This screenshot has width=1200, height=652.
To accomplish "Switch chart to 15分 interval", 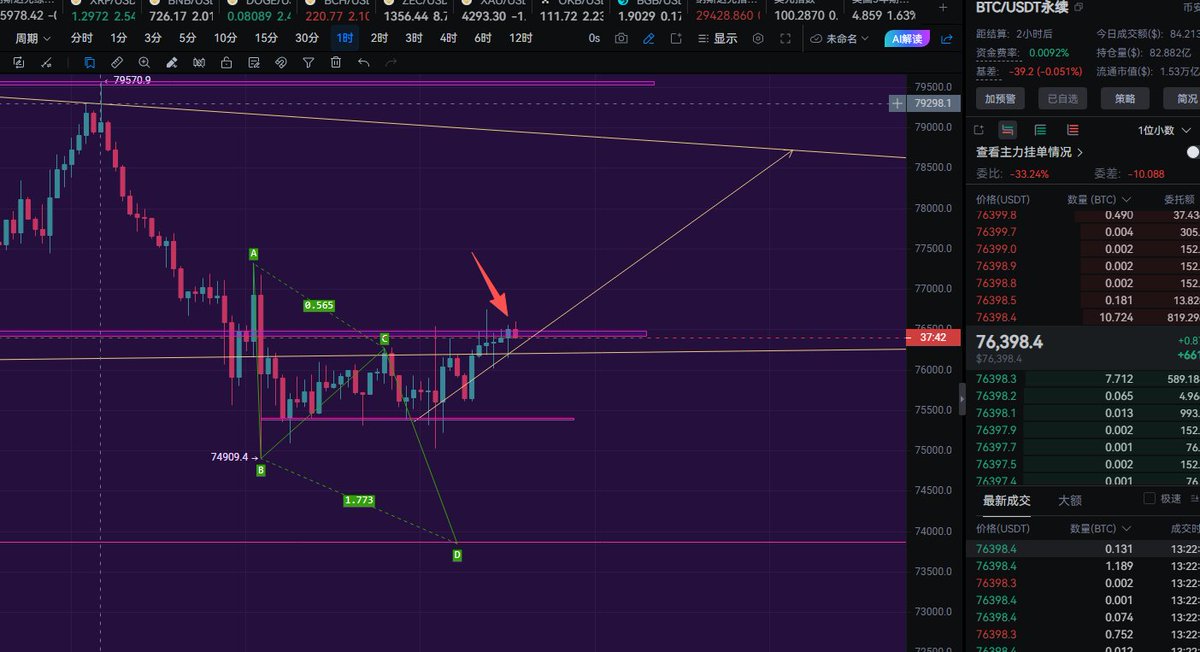I will tap(266, 38).
